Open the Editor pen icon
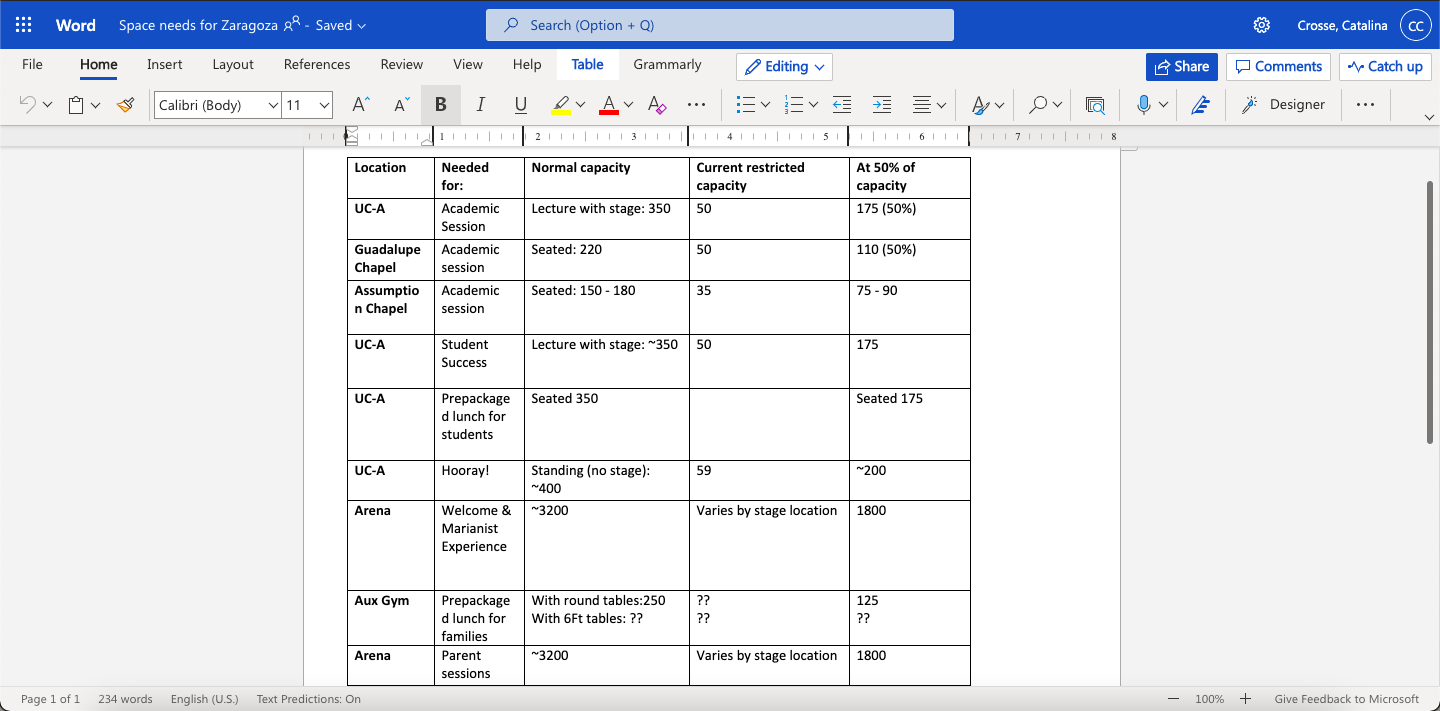 (1201, 105)
